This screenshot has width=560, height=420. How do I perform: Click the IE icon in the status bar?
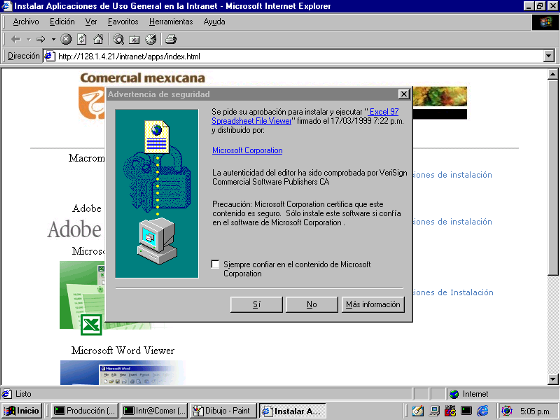click(7, 394)
